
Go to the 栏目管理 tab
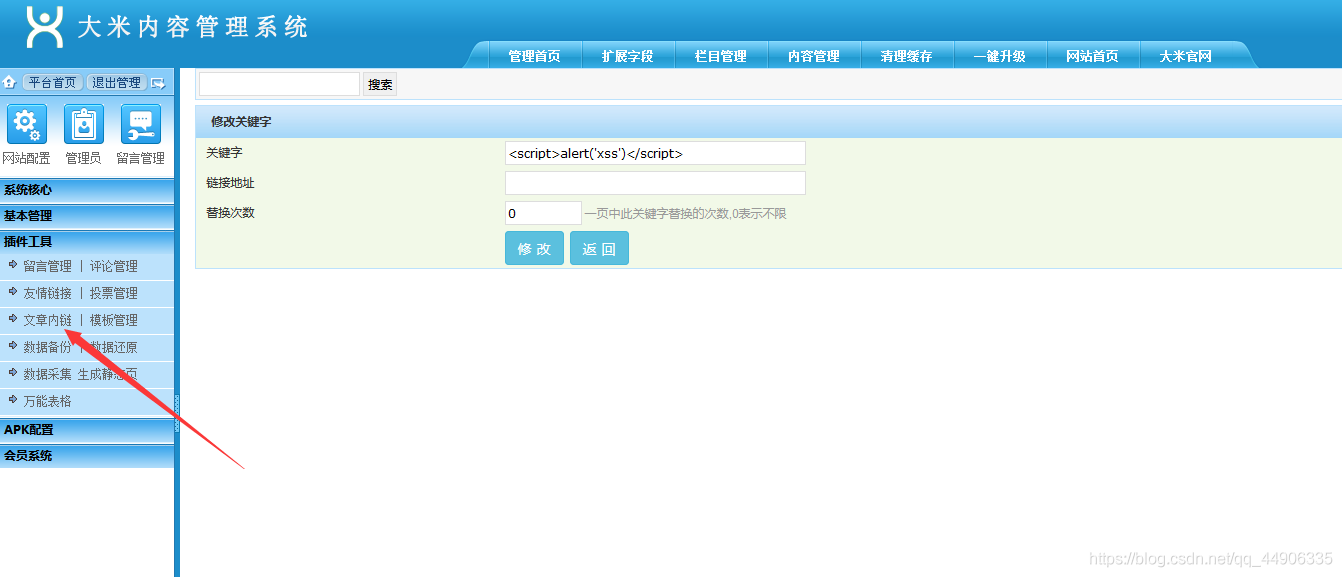click(721, 56)
